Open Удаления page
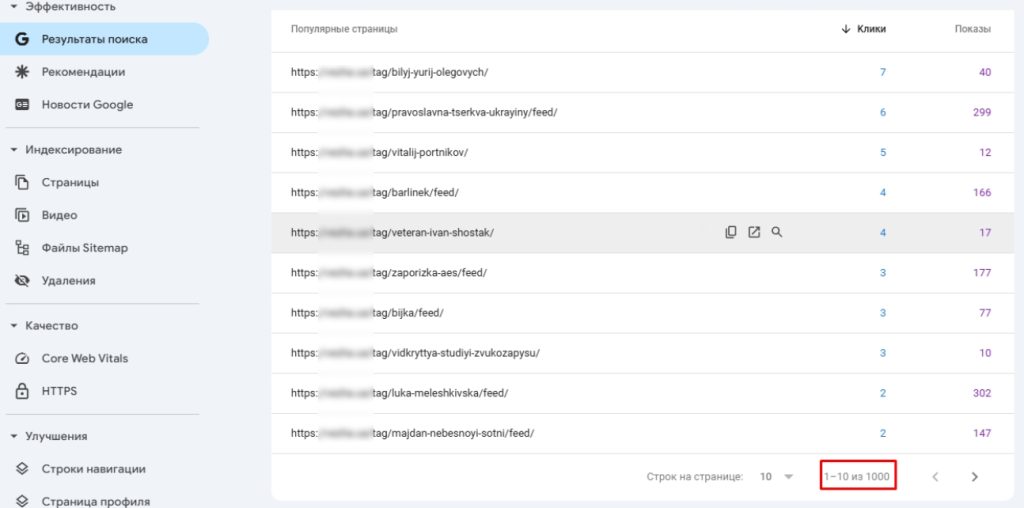1024x508 pixels. 68,281
